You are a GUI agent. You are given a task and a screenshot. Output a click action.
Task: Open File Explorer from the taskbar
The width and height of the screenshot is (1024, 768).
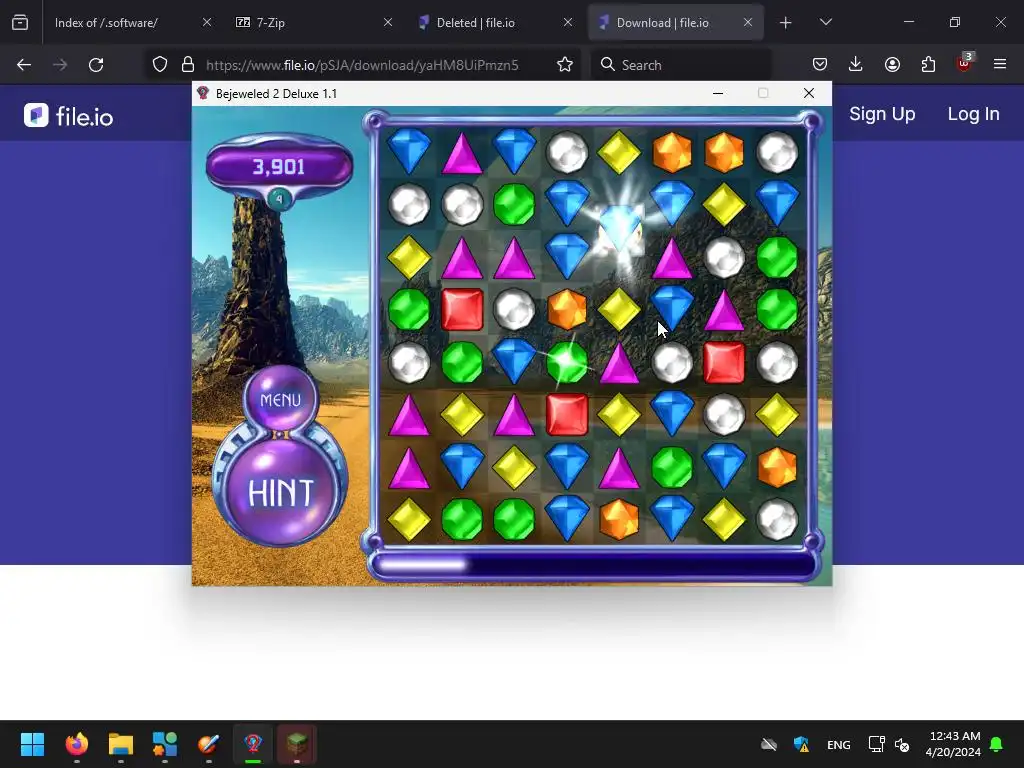[x=120, y=744]
